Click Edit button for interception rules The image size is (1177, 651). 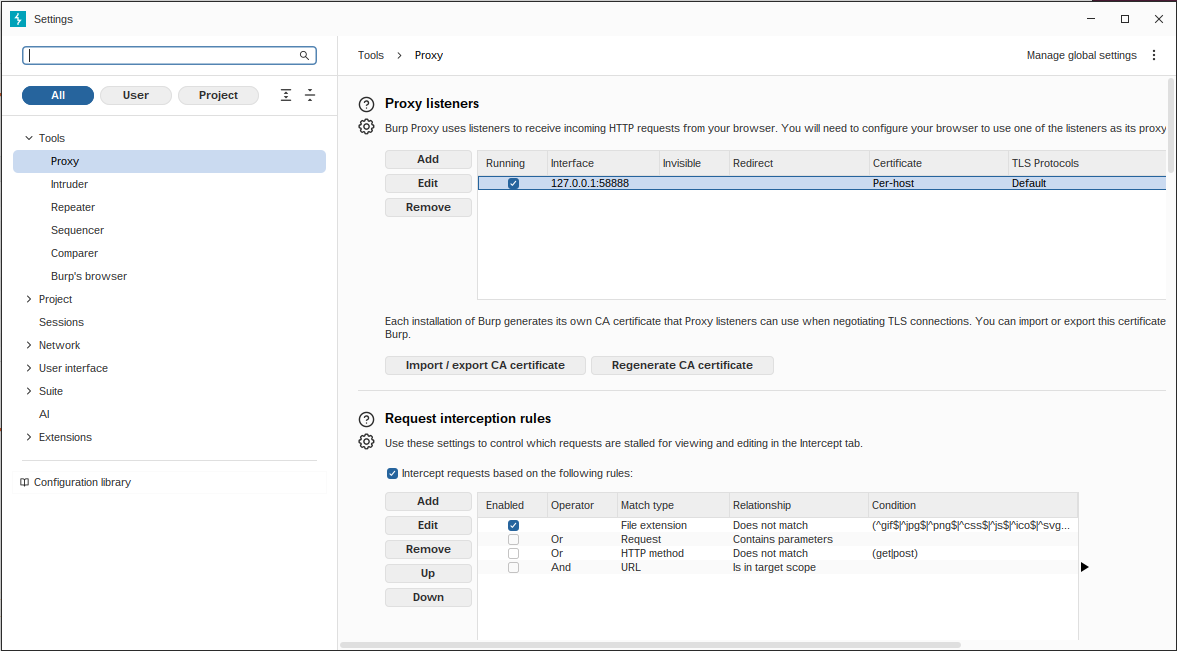[x=428, y=525]
